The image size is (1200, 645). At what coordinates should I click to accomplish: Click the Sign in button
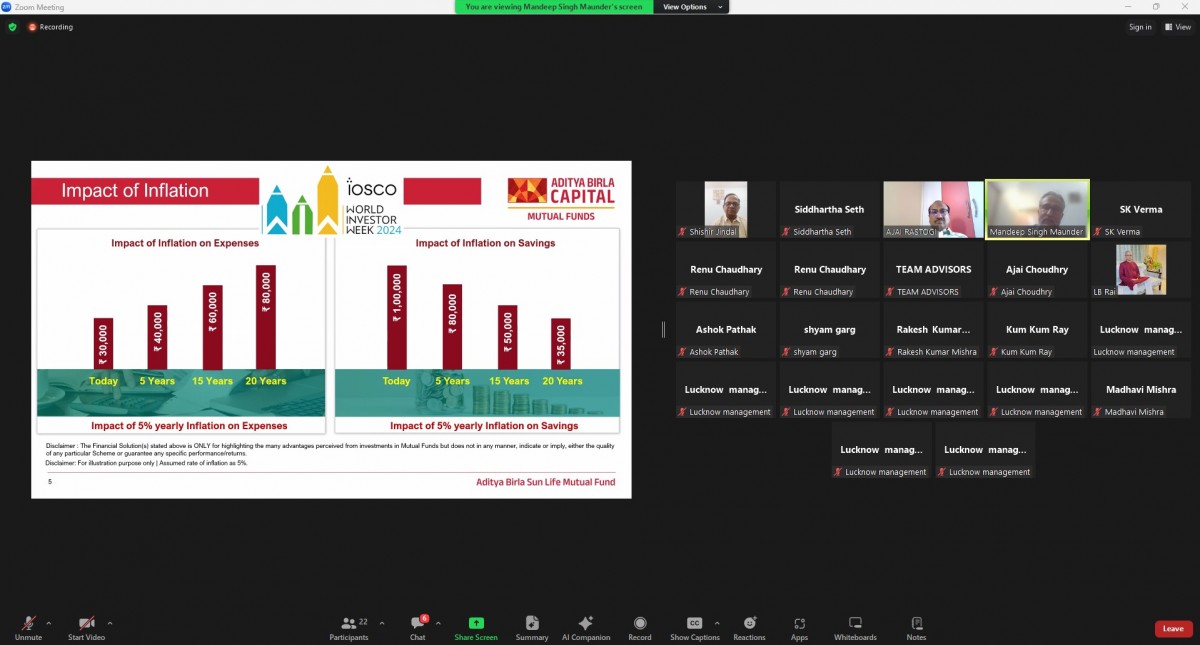[1140, 27]
